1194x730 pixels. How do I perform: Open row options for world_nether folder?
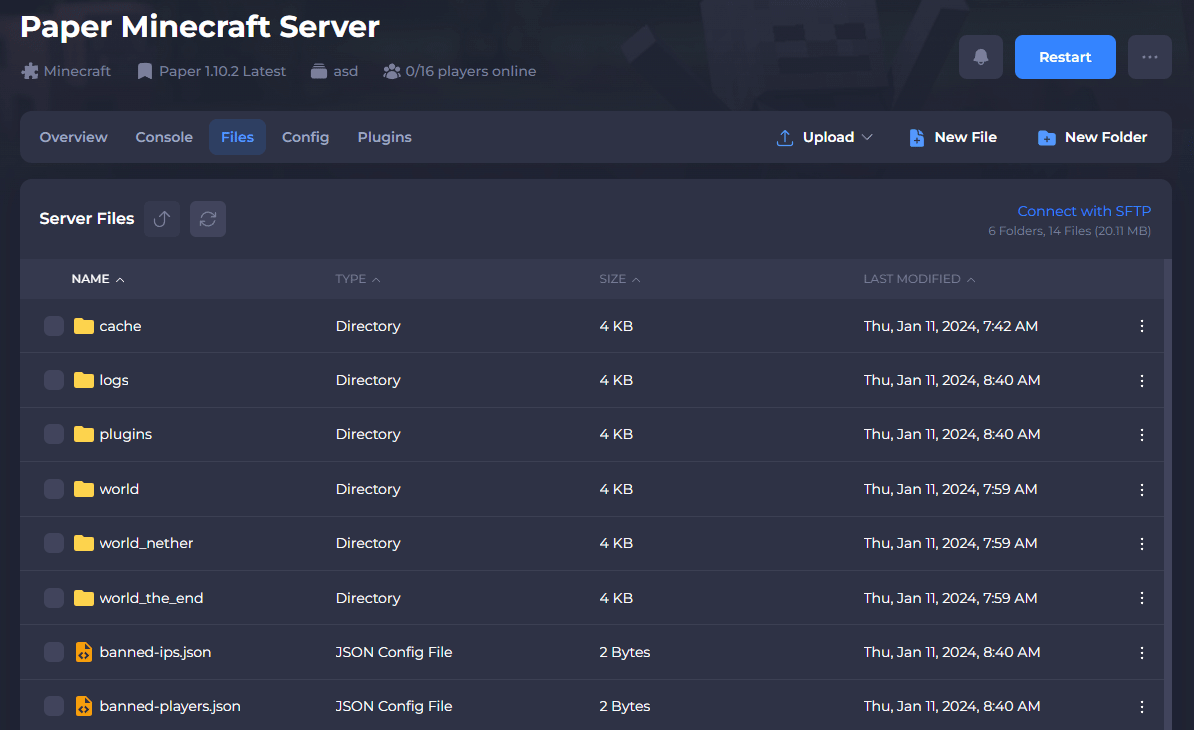[x=1141, y=543]
